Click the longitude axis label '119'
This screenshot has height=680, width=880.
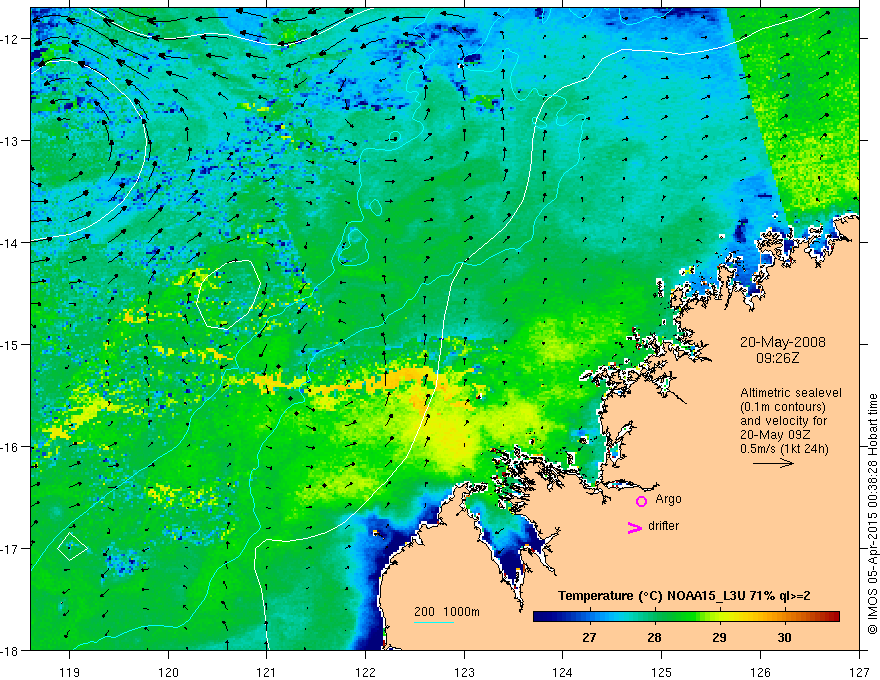click(70, 672)
